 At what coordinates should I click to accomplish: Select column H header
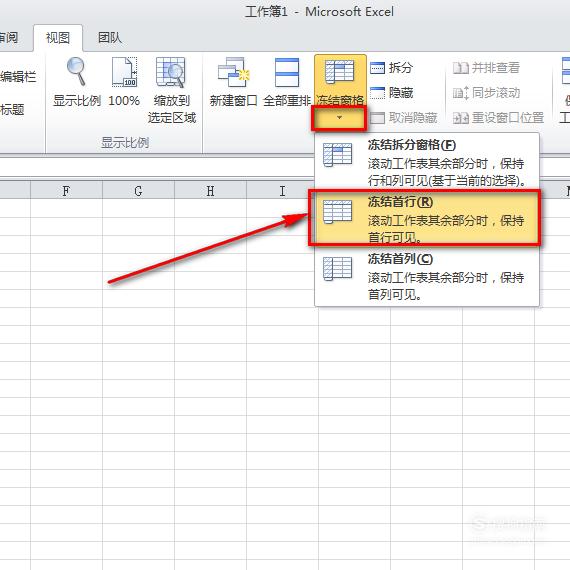click(210, 190)
